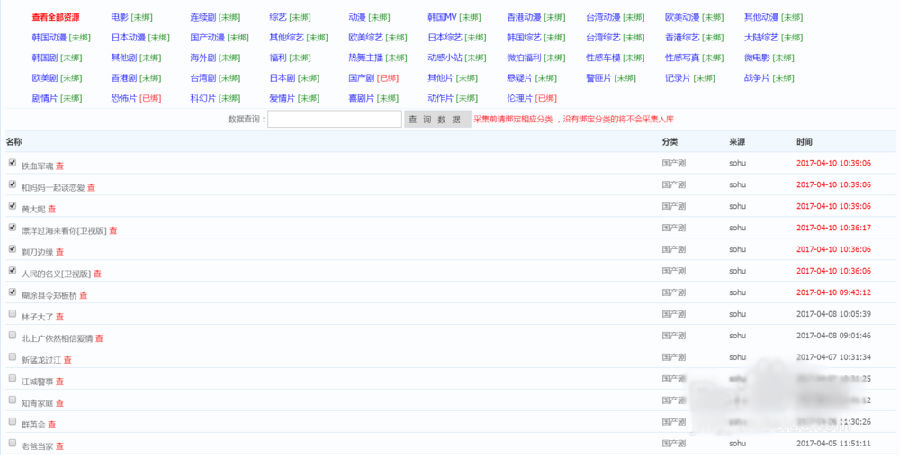The image size is (900, 455).
Task: Open the 恐怖片 category link
Action: tap(123, 99)
